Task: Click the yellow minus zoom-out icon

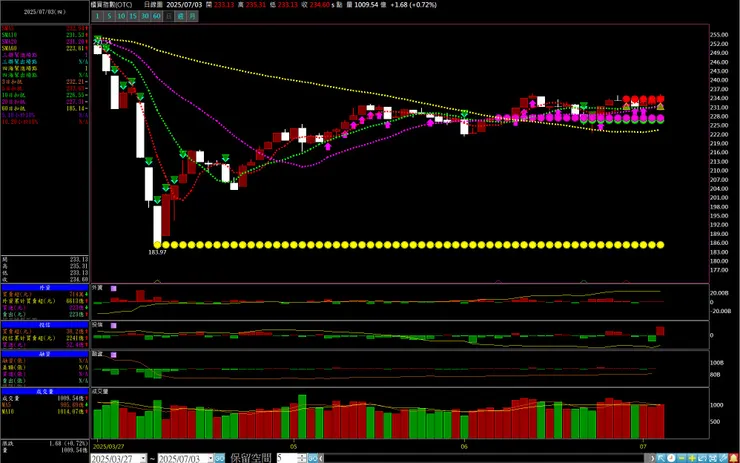Action: [681, 458]
